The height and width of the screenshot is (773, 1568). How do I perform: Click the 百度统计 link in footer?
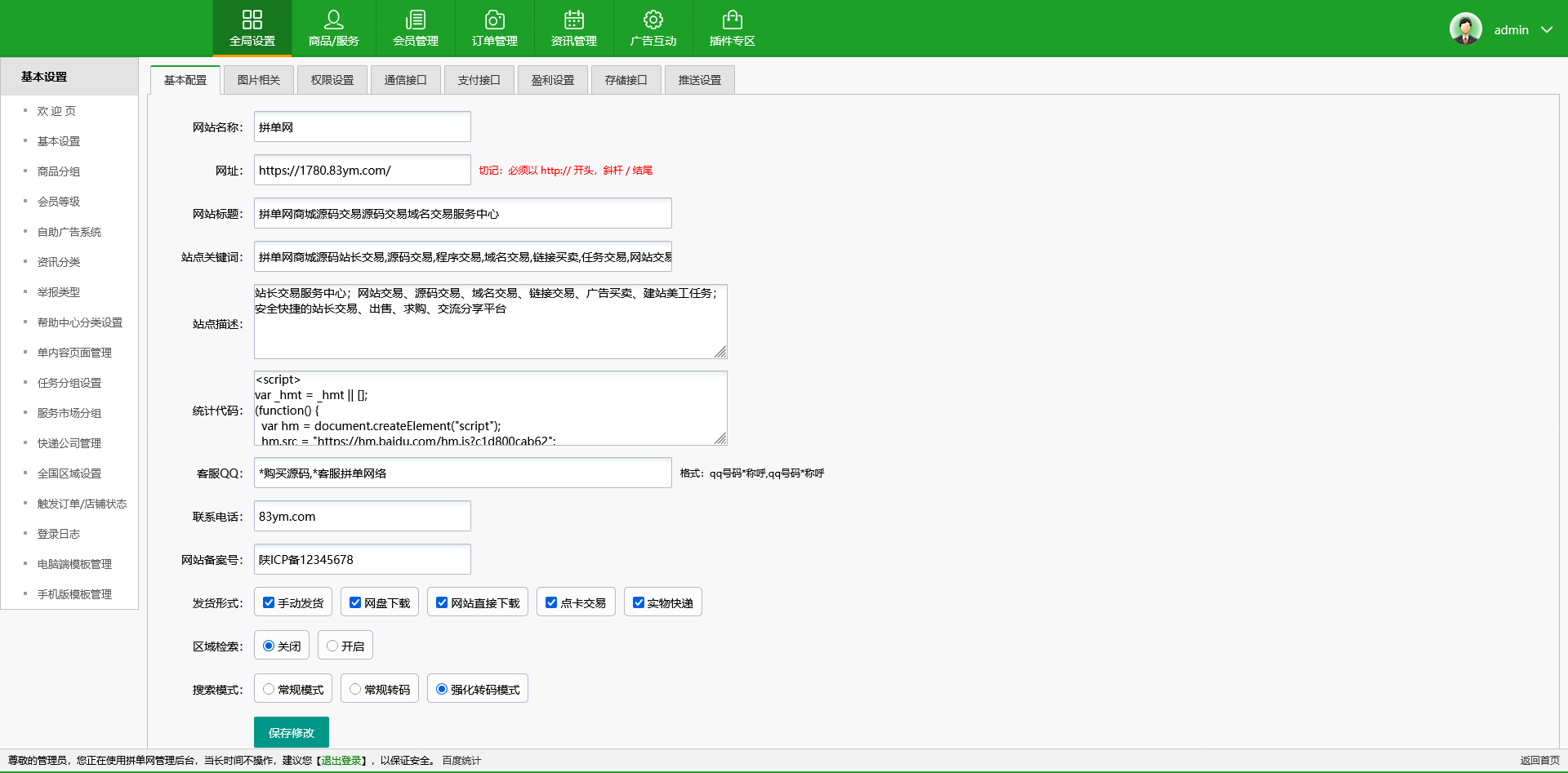point(461,761)
